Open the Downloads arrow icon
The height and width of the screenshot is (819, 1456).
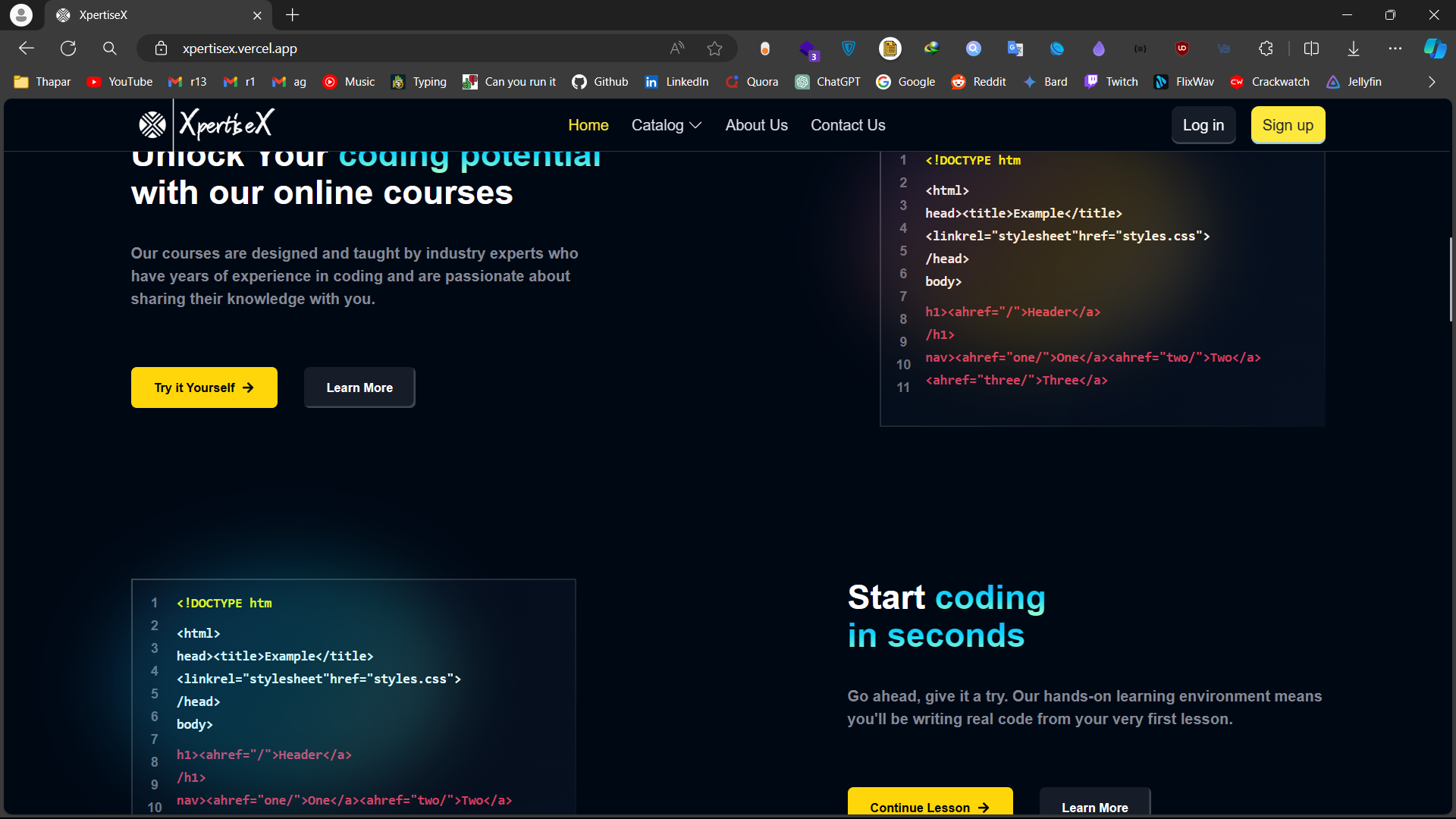click(x=1354, y=49)
